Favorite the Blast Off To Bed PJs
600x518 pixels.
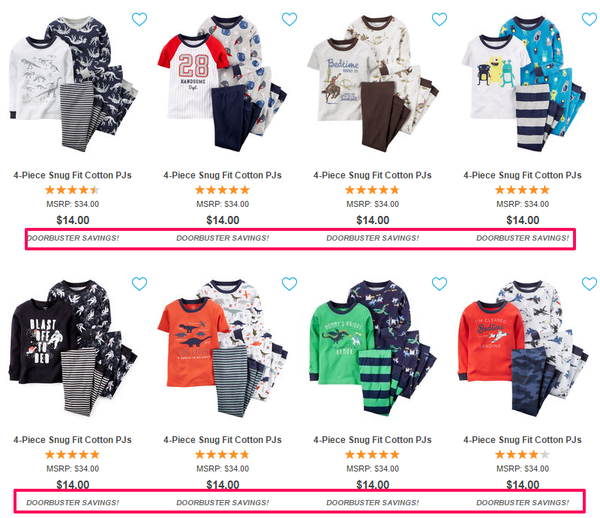(x=139, y=284)
